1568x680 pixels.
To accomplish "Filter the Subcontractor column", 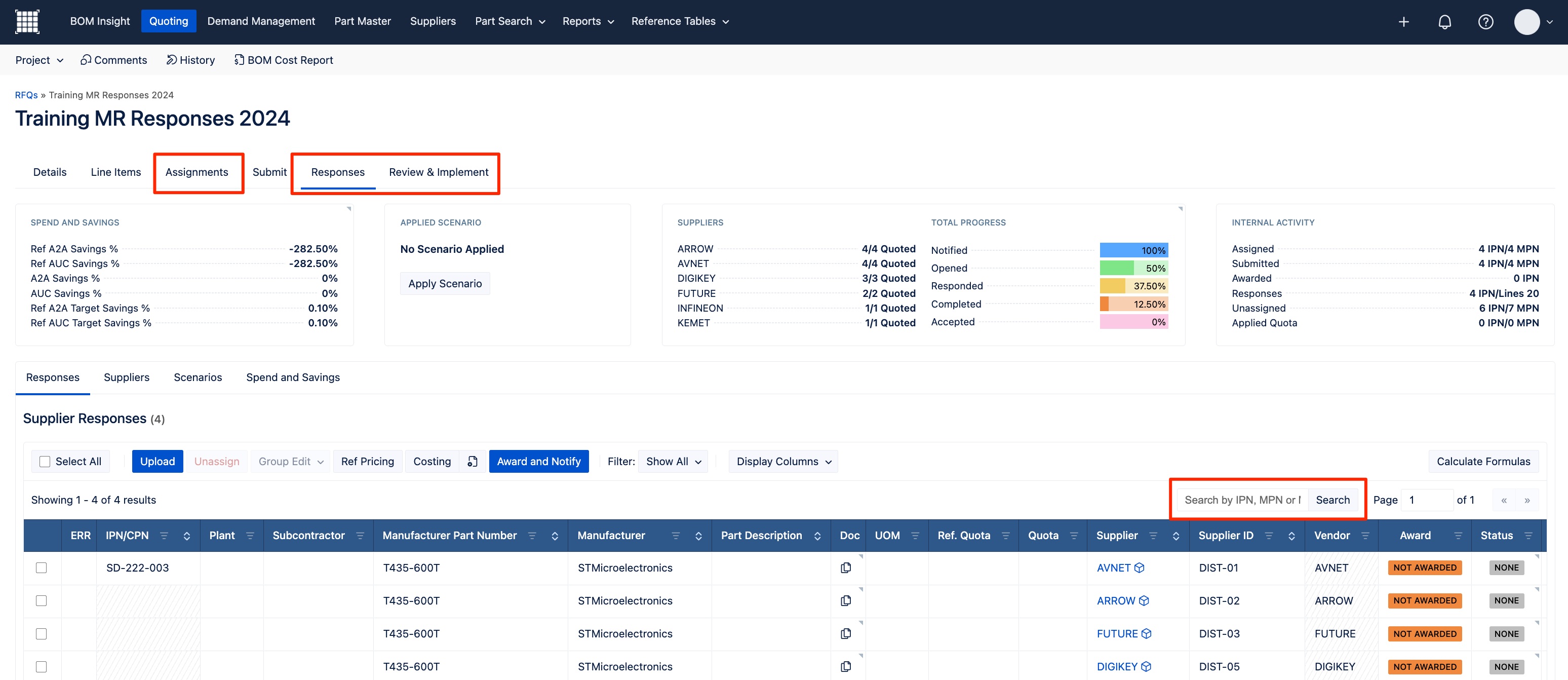I will [360, 536].
